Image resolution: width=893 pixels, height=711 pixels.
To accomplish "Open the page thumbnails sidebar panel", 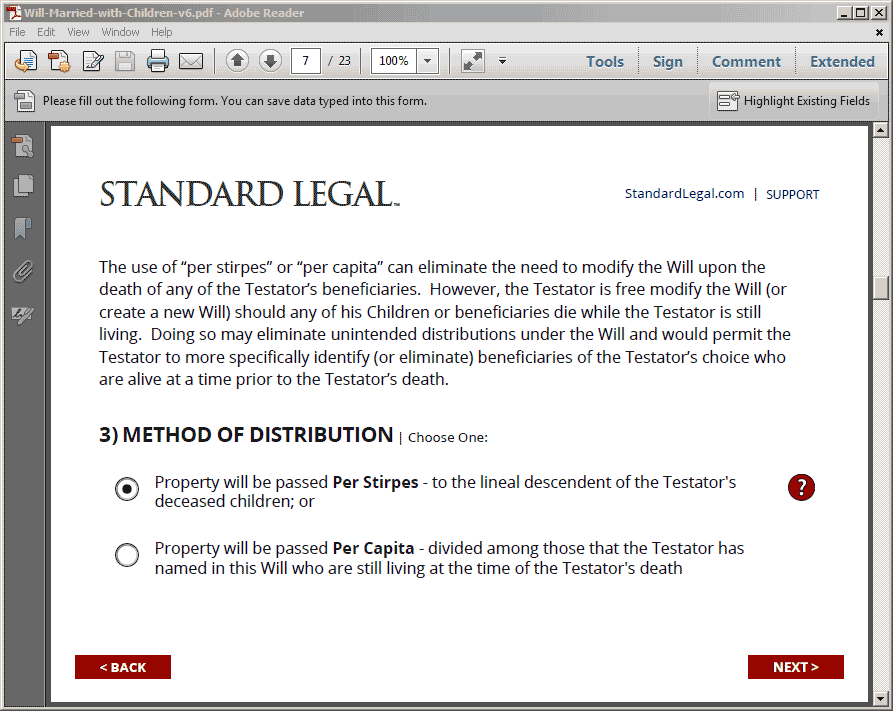I will click(23, 186).
